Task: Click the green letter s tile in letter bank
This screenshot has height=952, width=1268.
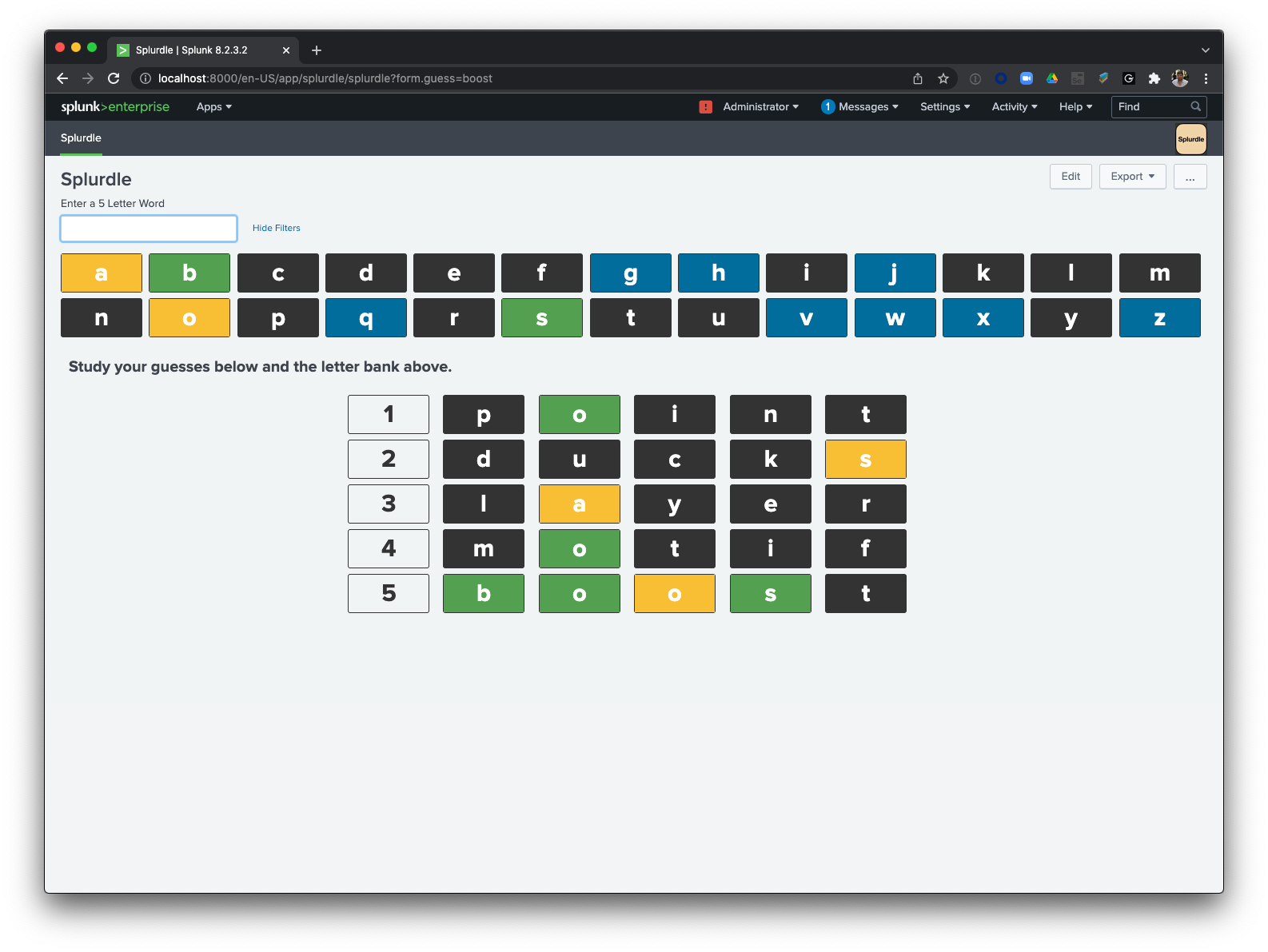Action: coord(542,318)
